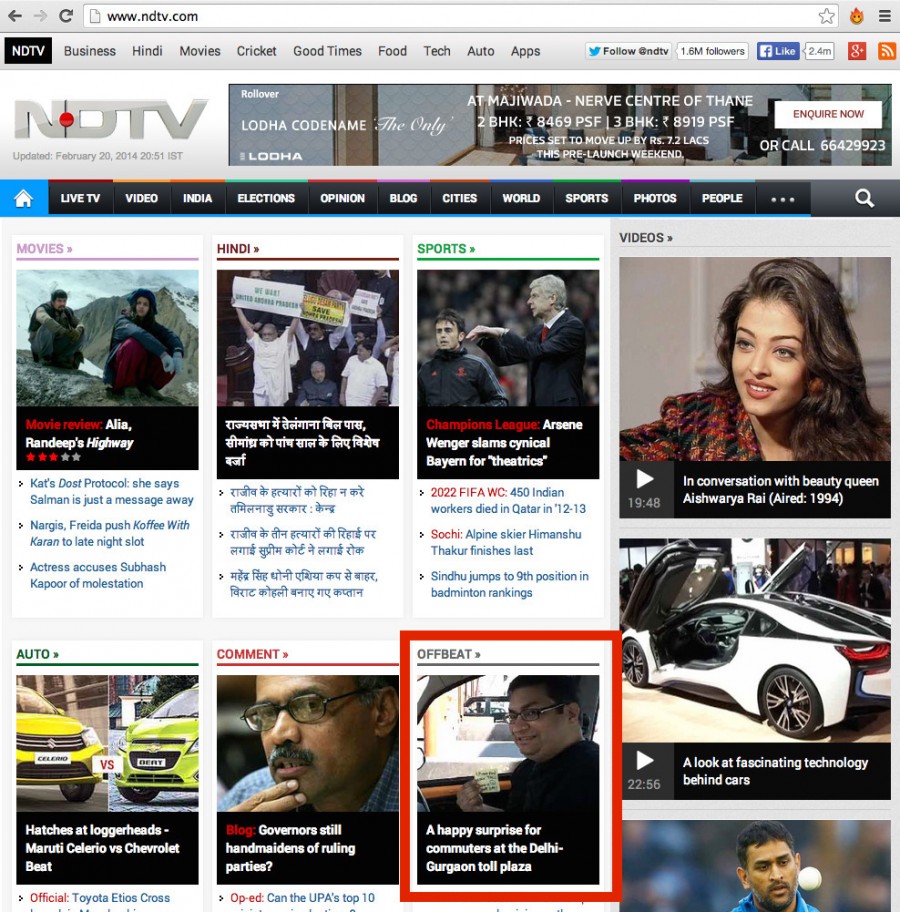Read Kat's Dost Protocol story

click(x=112, y=491)
